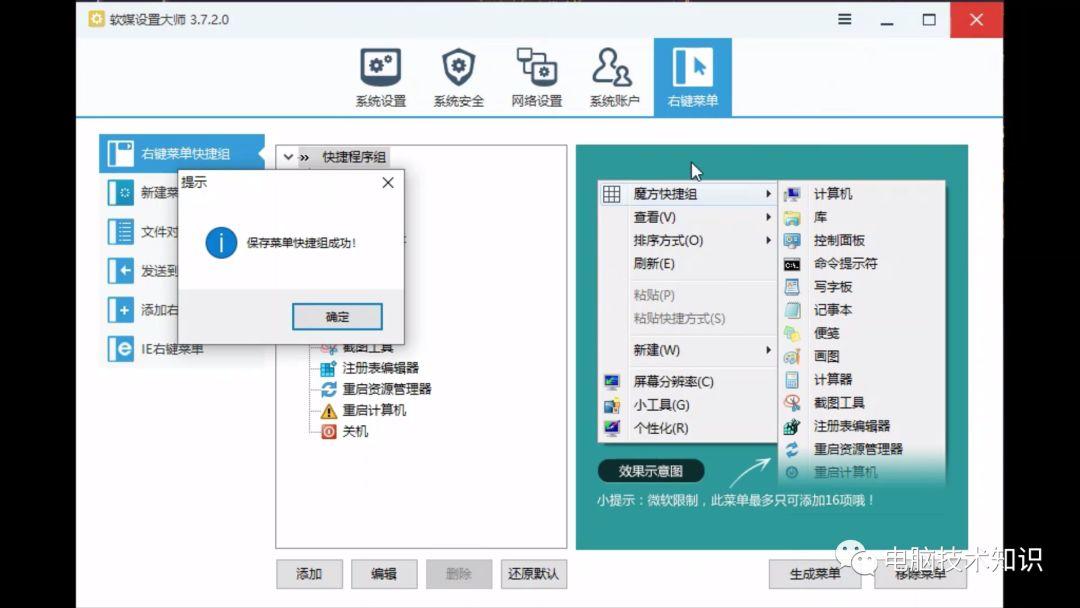Select 重启计算机 in the tree
This screenshot has height=608, width=1080.
[374, 410]
